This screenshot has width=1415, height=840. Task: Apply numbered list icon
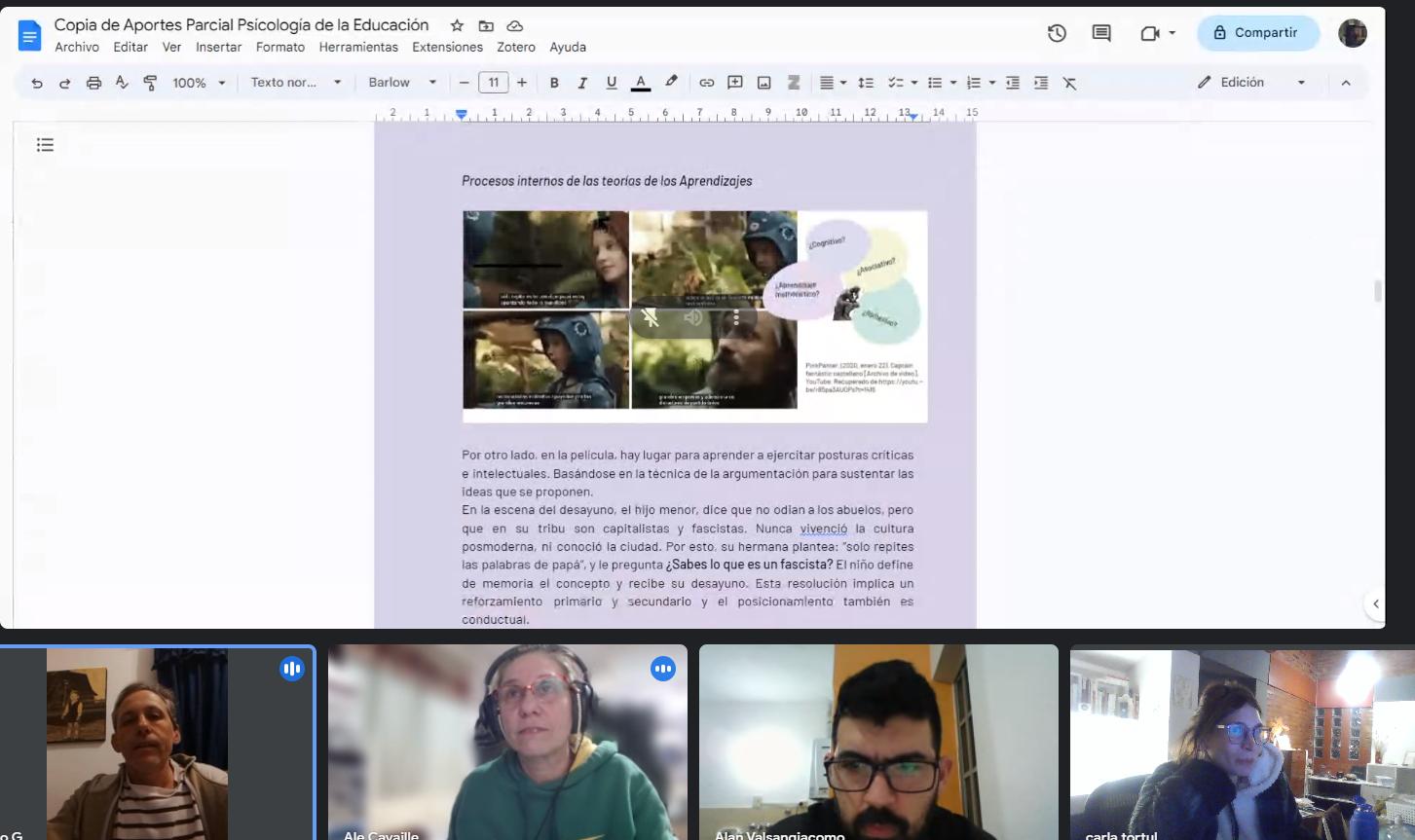pos(973,83)
